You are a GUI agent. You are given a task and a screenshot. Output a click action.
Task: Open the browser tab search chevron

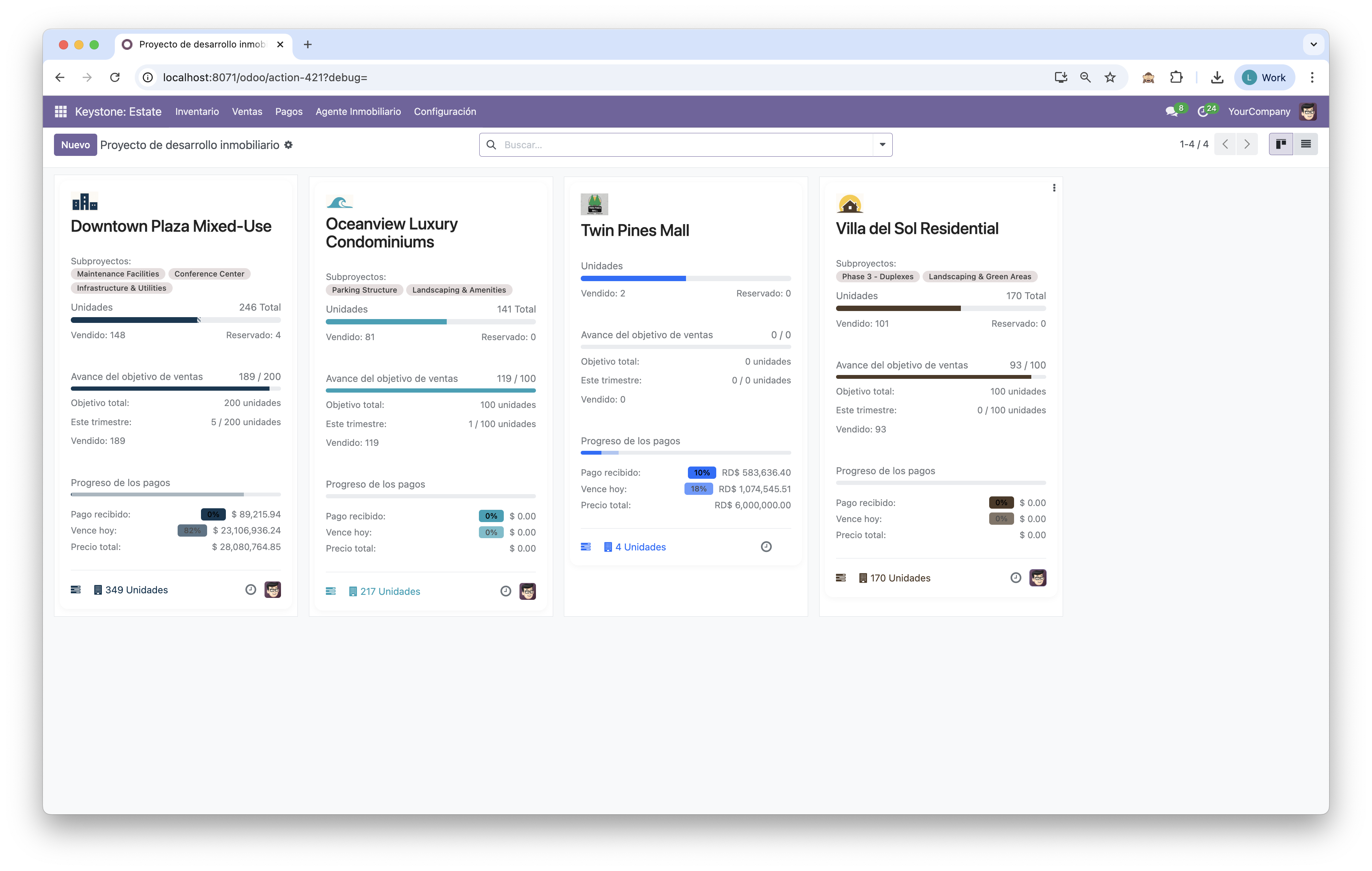pyautogui.click(x=1313, y=44)
